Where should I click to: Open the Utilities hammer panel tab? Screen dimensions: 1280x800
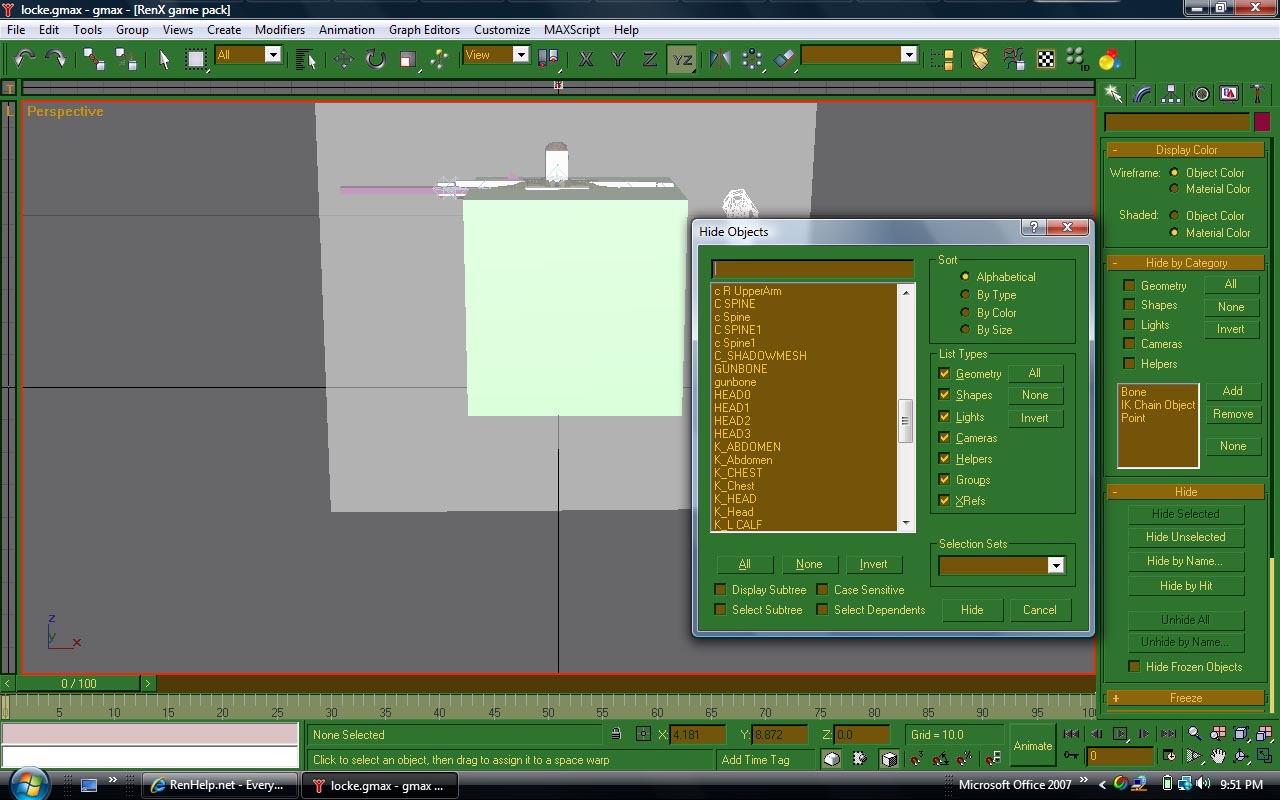click(x=1257, y=94)
